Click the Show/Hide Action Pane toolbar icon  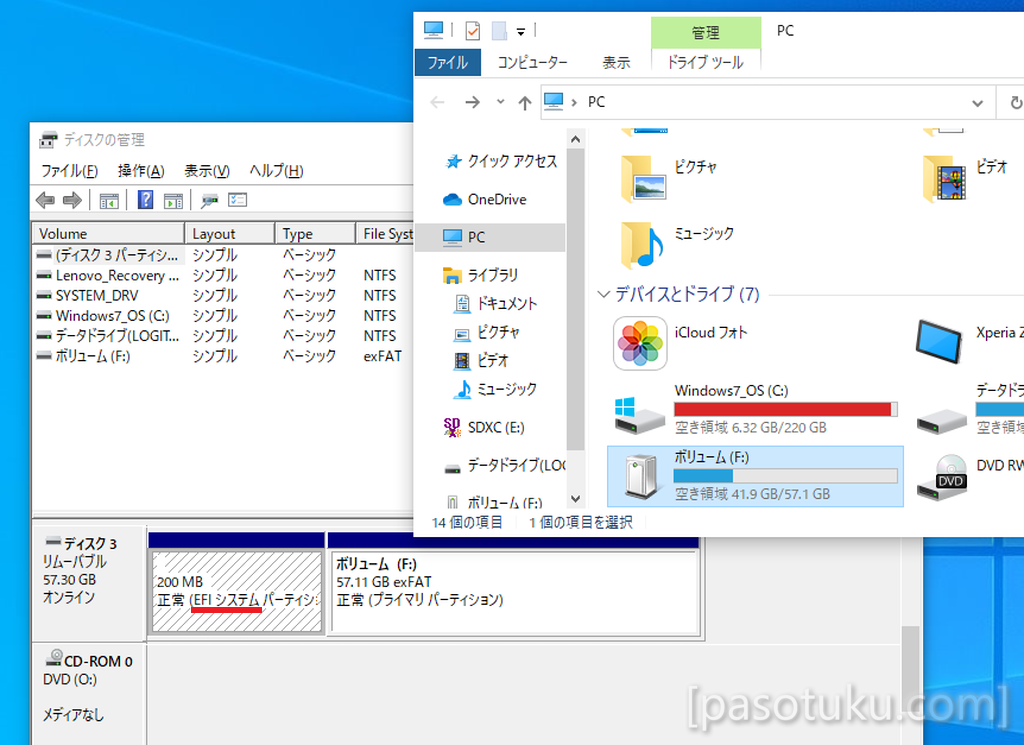(x=173, y=200)
